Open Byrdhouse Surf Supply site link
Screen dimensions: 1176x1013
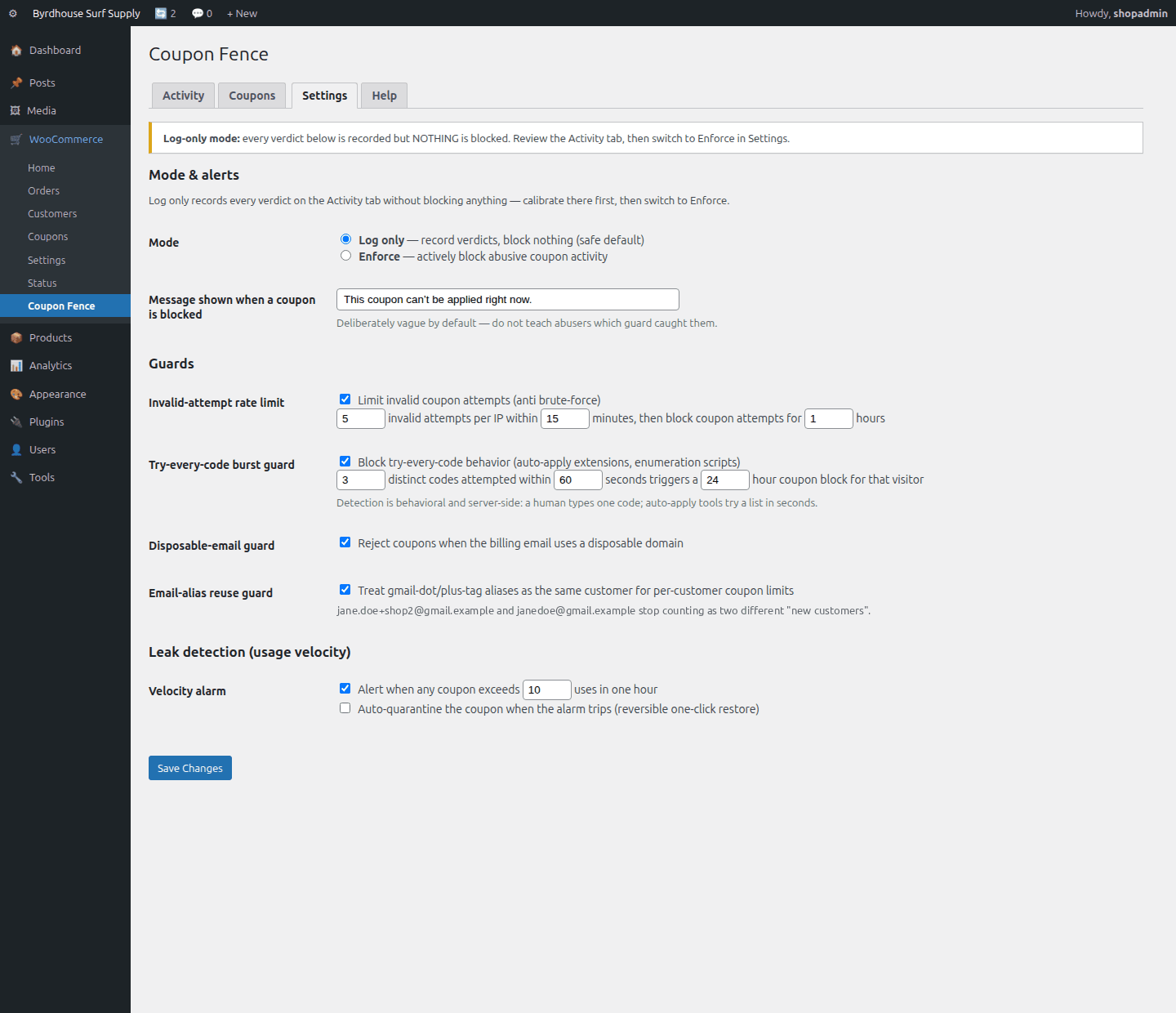point(87,13)
